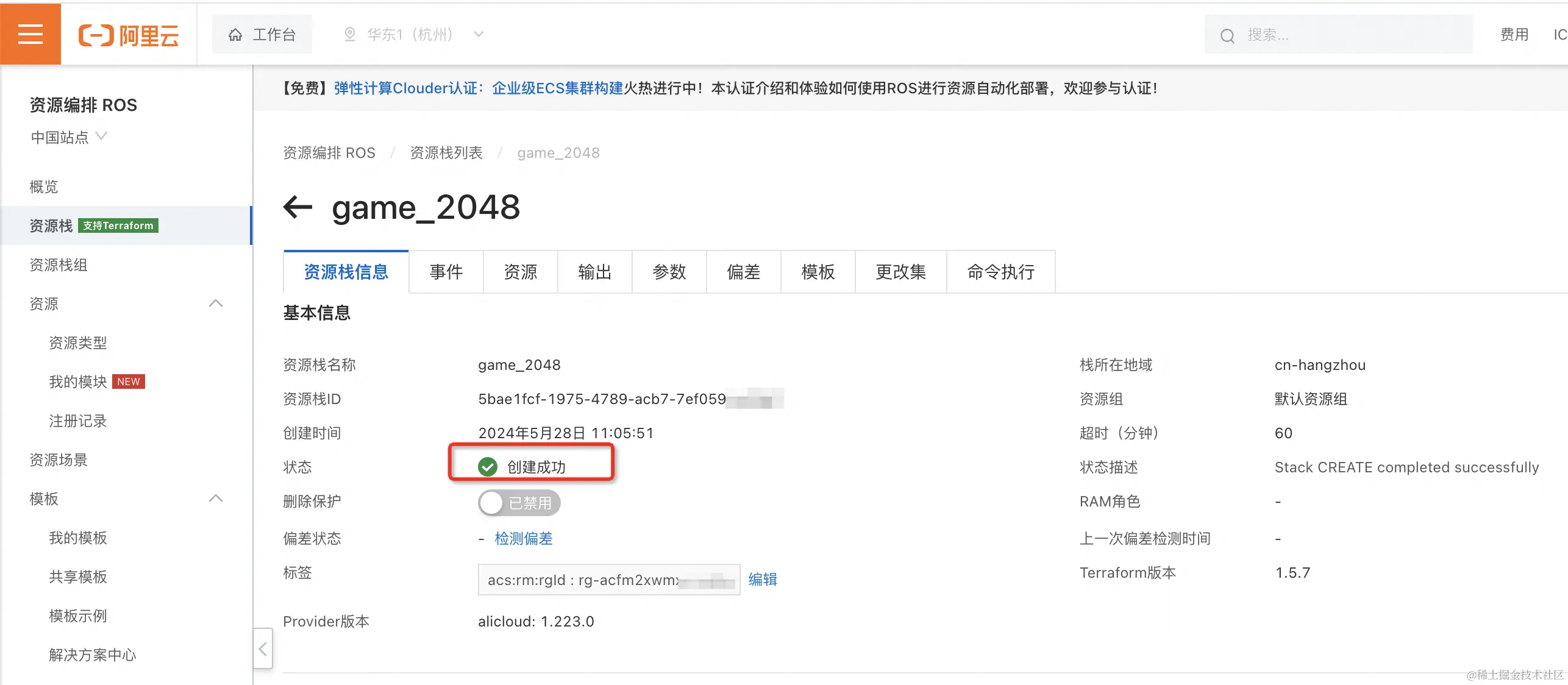Click the 检测偏差 link

click(523, 538)
